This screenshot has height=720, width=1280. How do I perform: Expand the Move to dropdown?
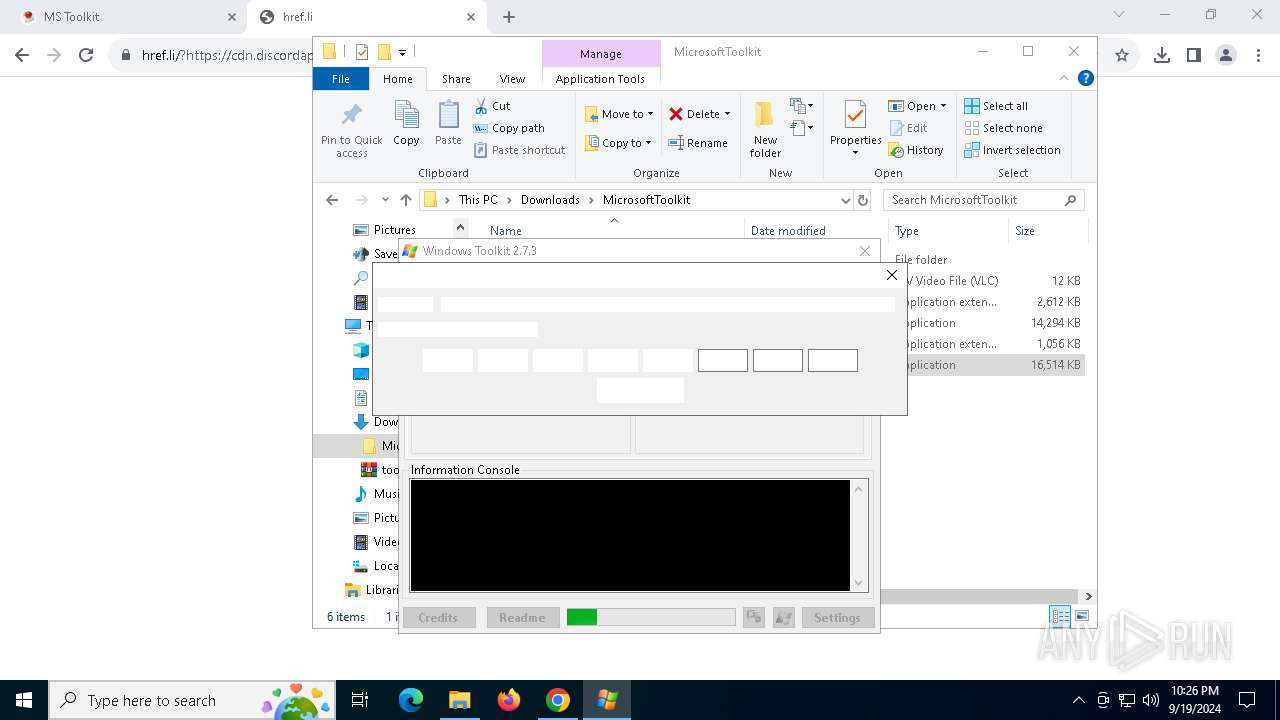click(x=650, y=114)
